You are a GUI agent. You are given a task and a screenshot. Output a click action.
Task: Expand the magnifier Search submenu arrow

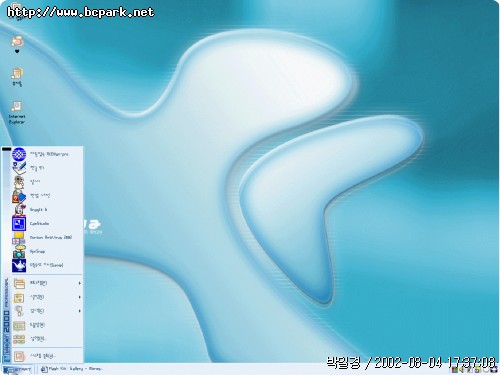point(79,311)
